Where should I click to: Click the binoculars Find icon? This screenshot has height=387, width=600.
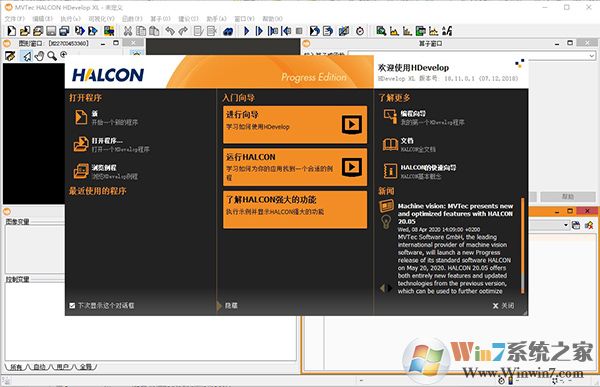tap(228, 31)
